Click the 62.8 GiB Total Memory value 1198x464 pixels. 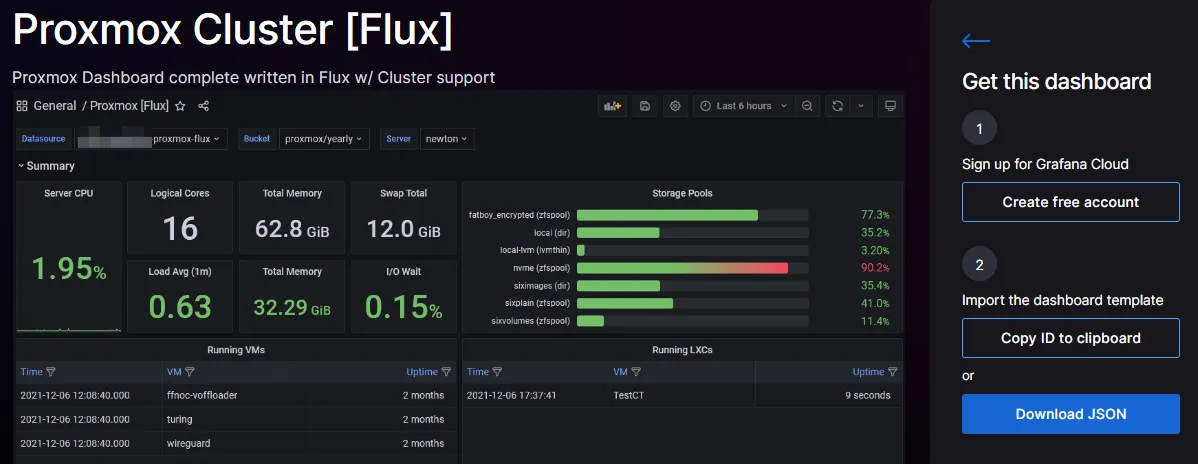point(292,229)
